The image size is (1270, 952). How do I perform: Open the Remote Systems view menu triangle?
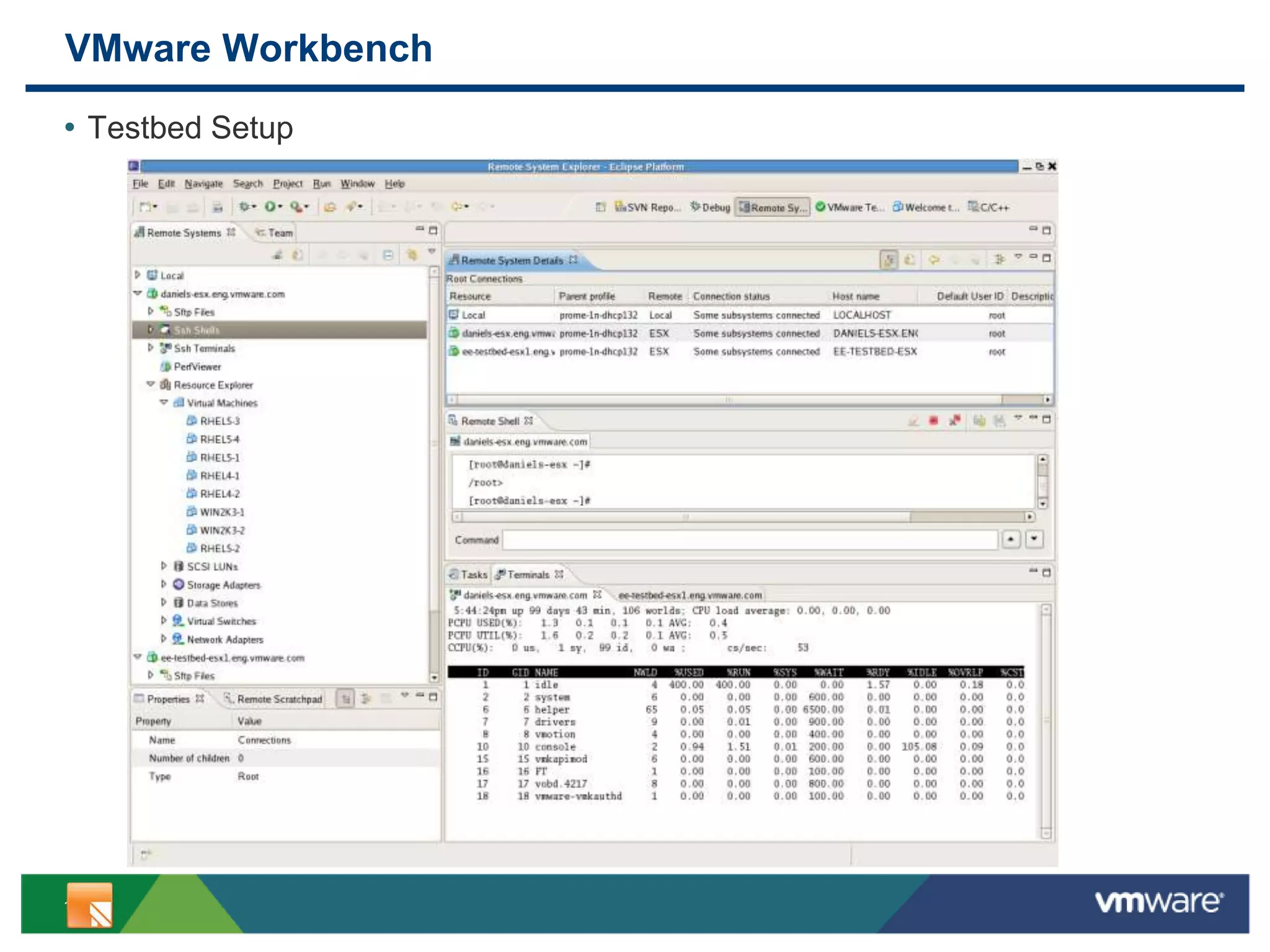(x=432, y=252)
